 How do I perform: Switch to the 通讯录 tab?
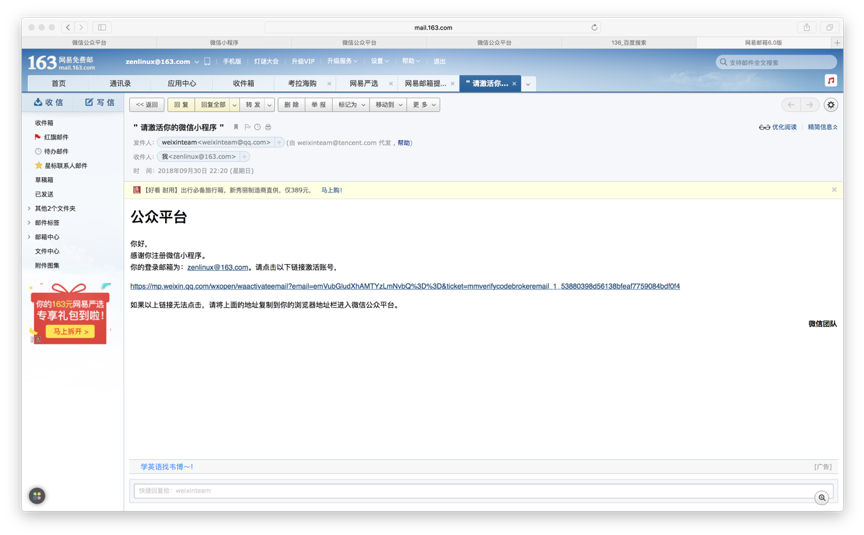120,83
